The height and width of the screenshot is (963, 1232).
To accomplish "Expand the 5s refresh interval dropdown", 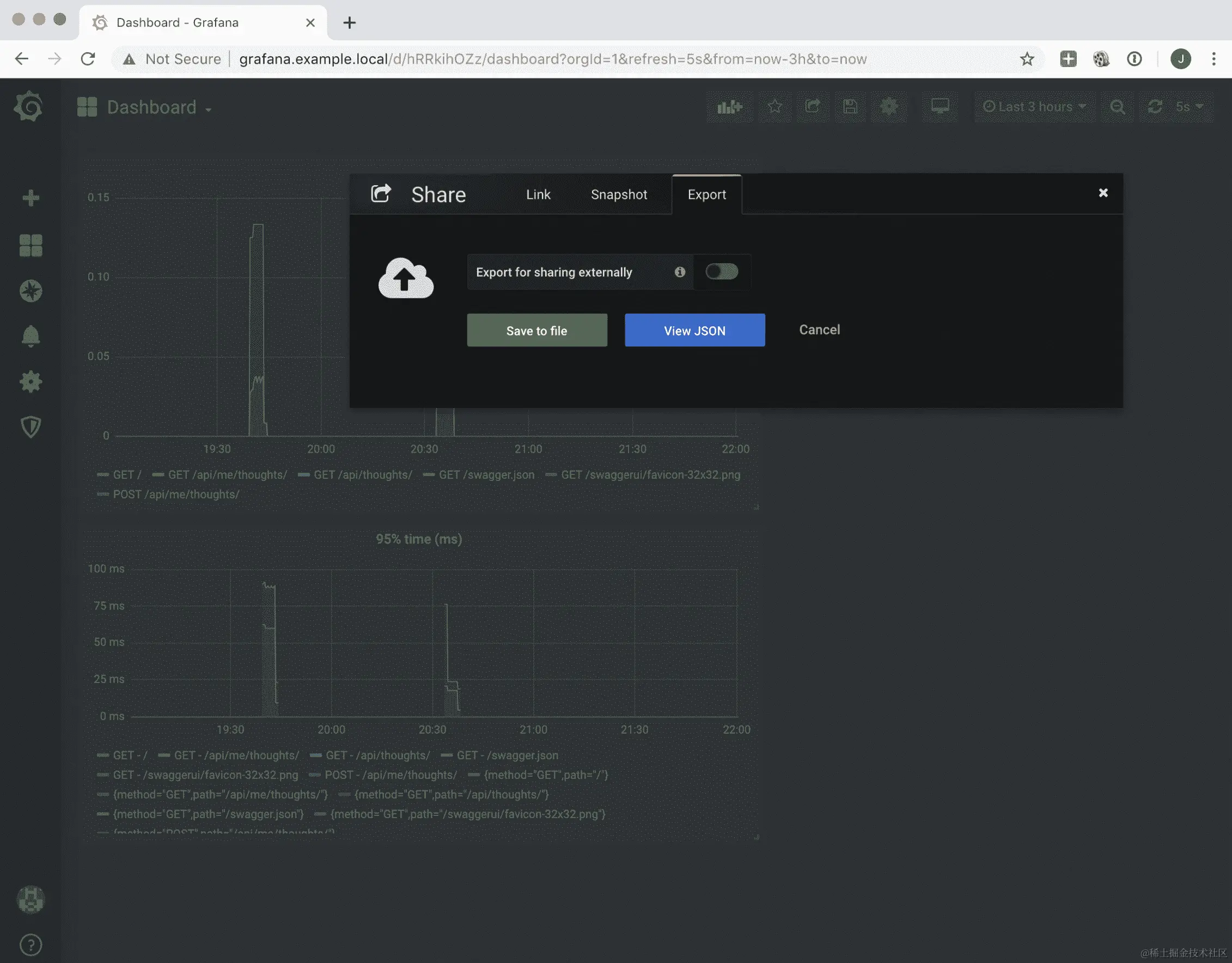I will tap(1189, 107).
